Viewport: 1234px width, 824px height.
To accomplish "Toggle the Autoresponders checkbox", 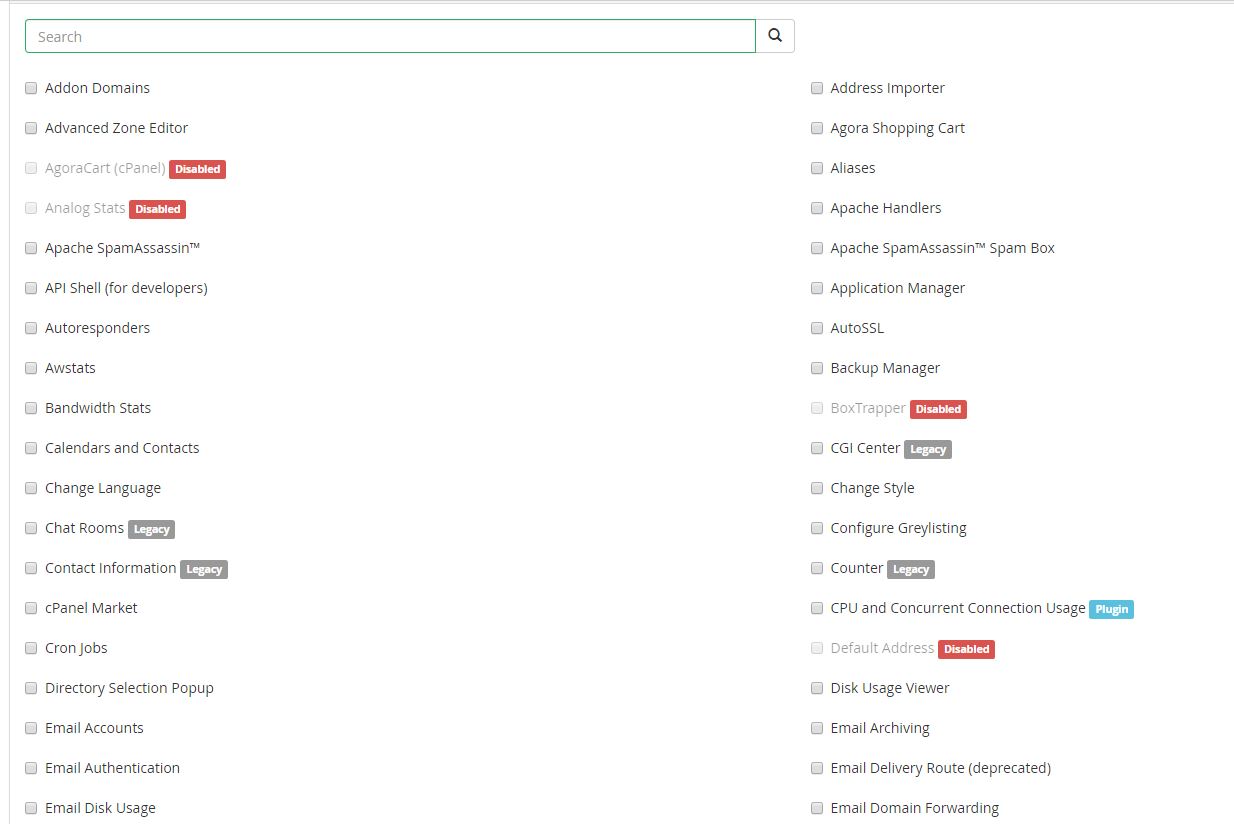I will click(x=31, y=328).
